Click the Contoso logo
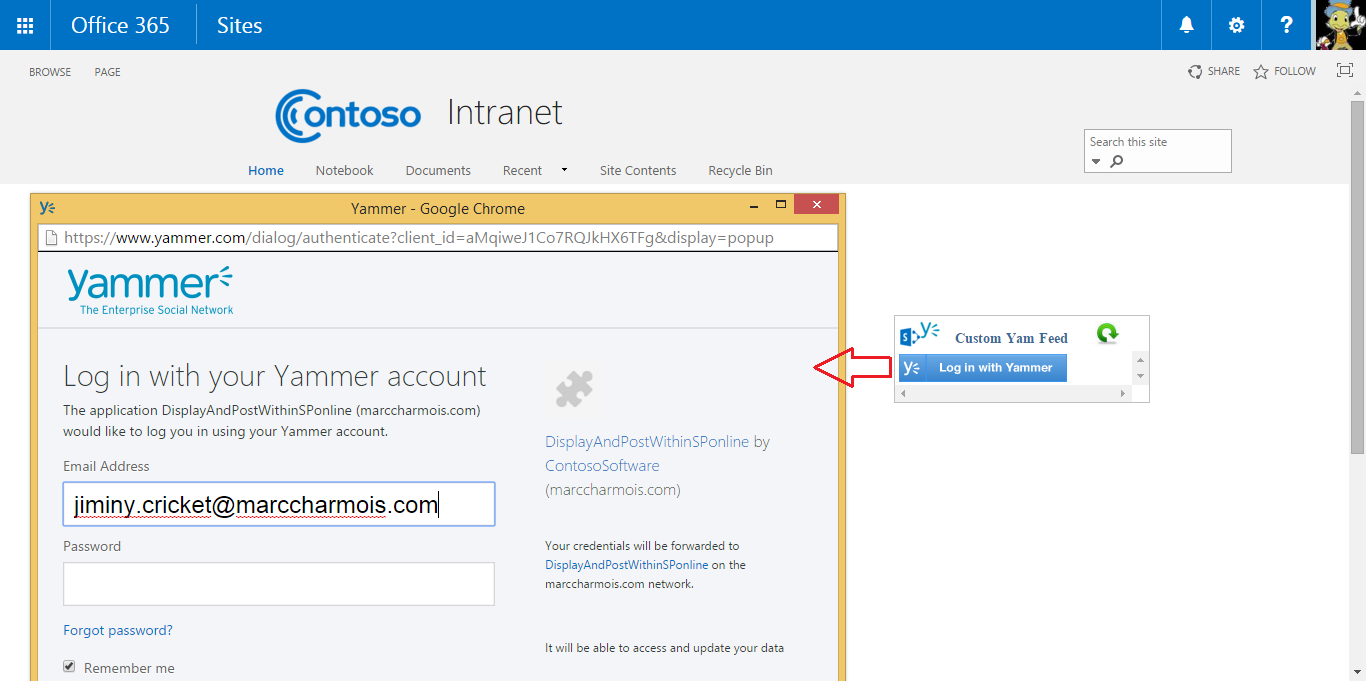Screen dimensions: 1366x681 (348, 115)
